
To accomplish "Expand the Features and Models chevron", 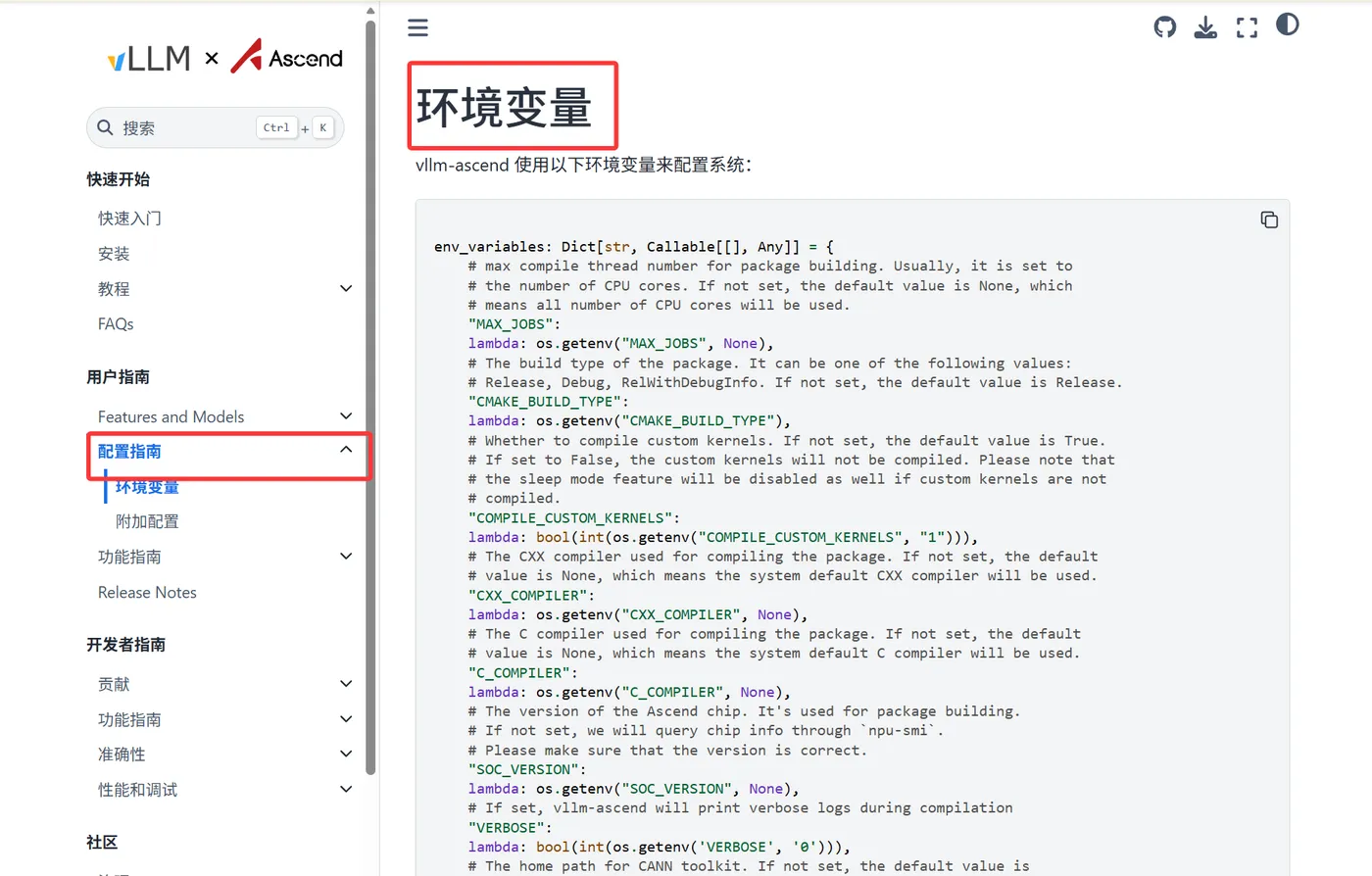I will pos(346,416).
